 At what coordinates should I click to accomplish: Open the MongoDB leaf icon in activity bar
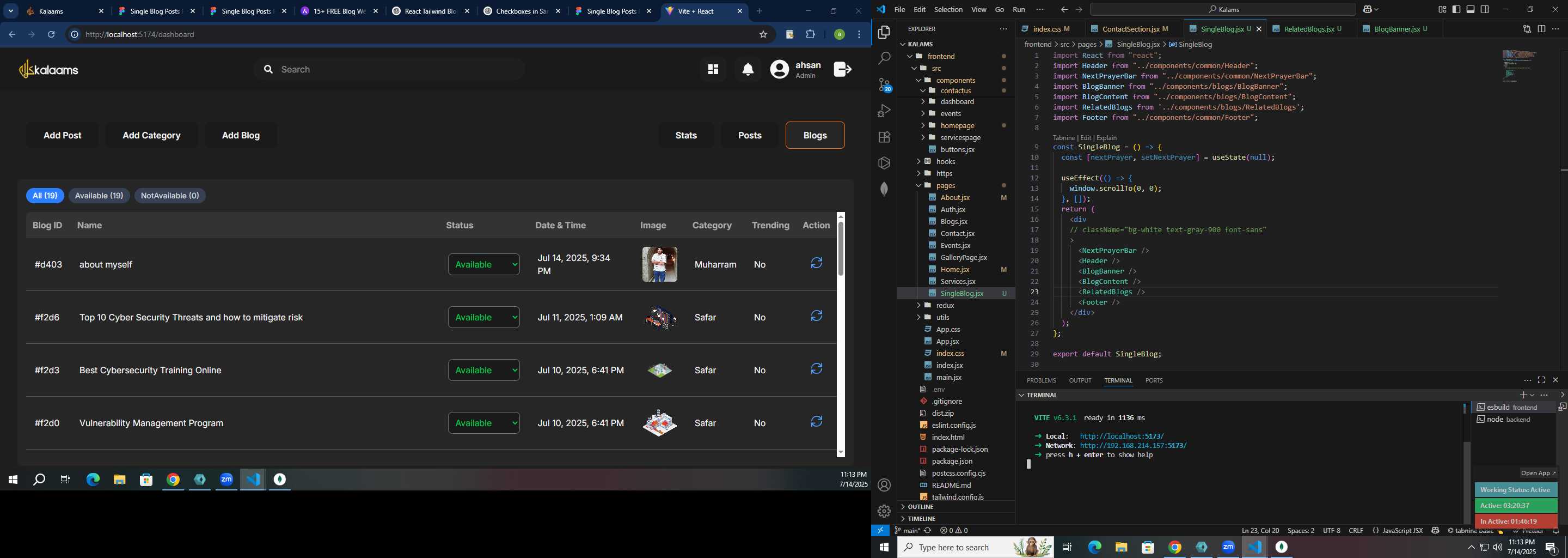pos(884,190)
